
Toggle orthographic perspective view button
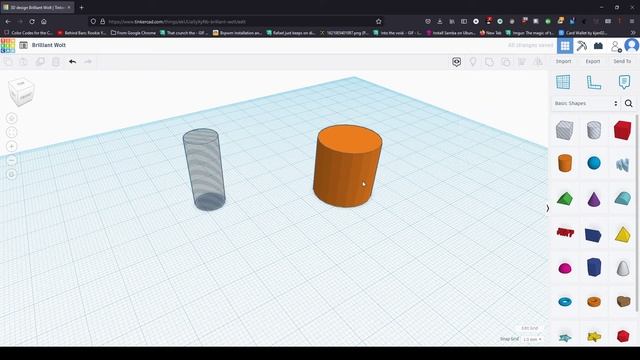[x=11, y=174]
